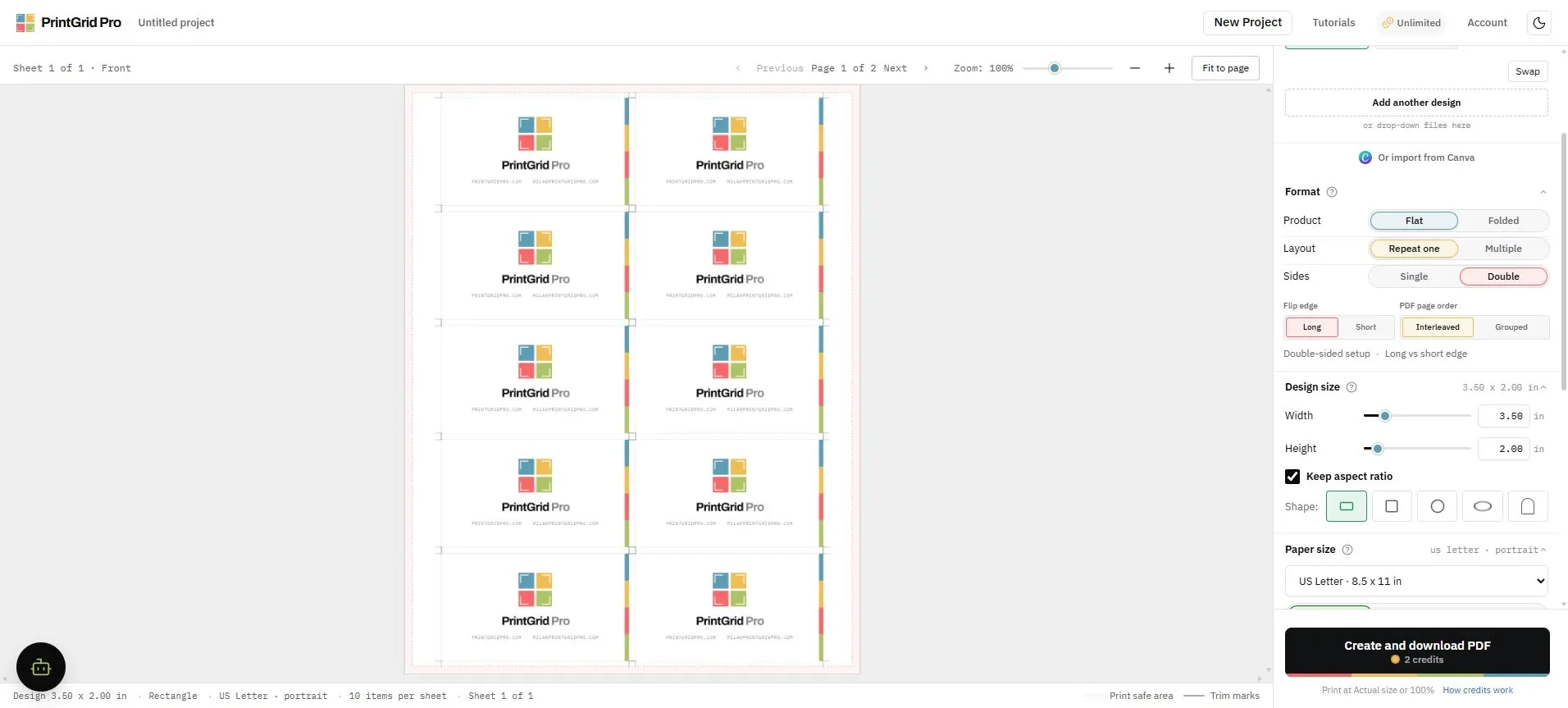
Task: Toggle dark mode moon icon
Action: tap(1539, 23)
